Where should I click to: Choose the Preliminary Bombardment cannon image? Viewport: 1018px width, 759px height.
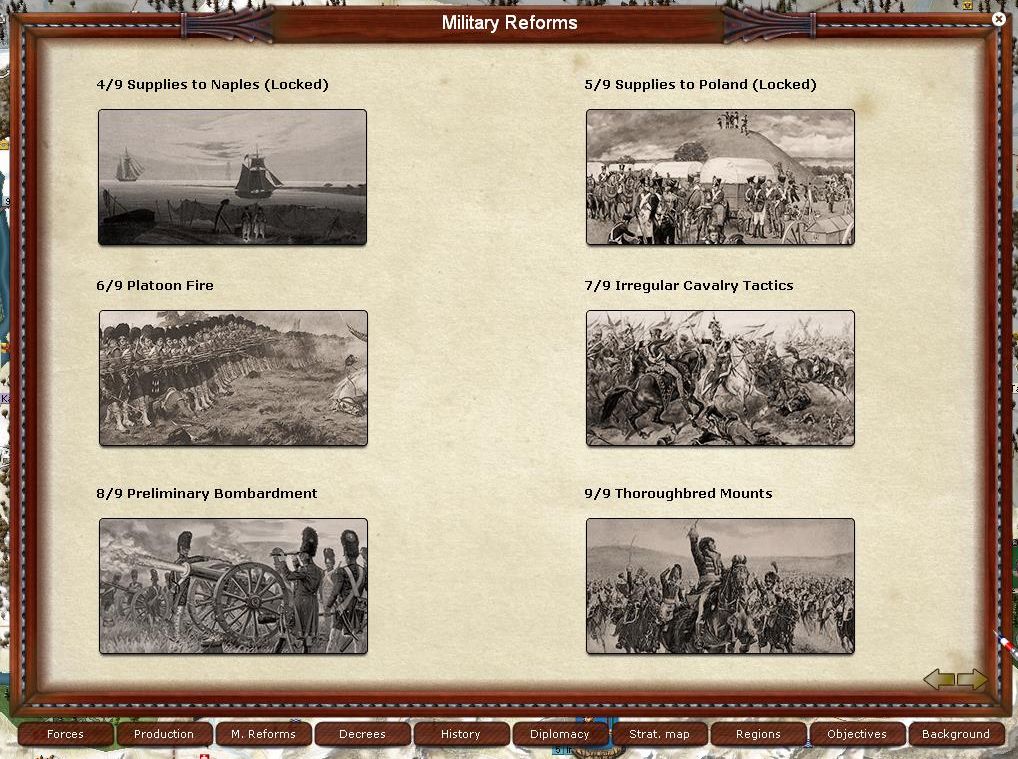(233, 586)
